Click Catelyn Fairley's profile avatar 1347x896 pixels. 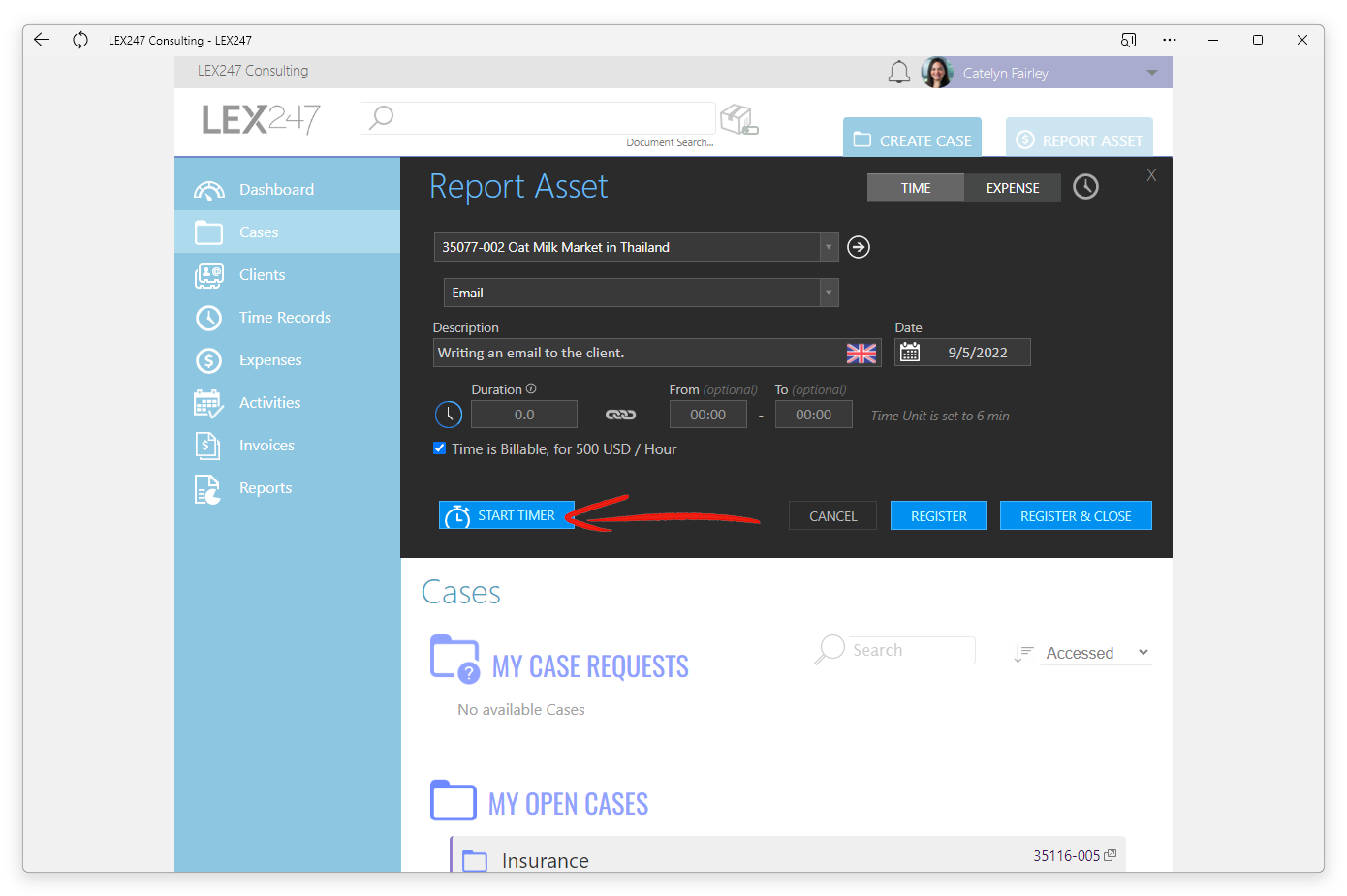[x=937, y=73]
